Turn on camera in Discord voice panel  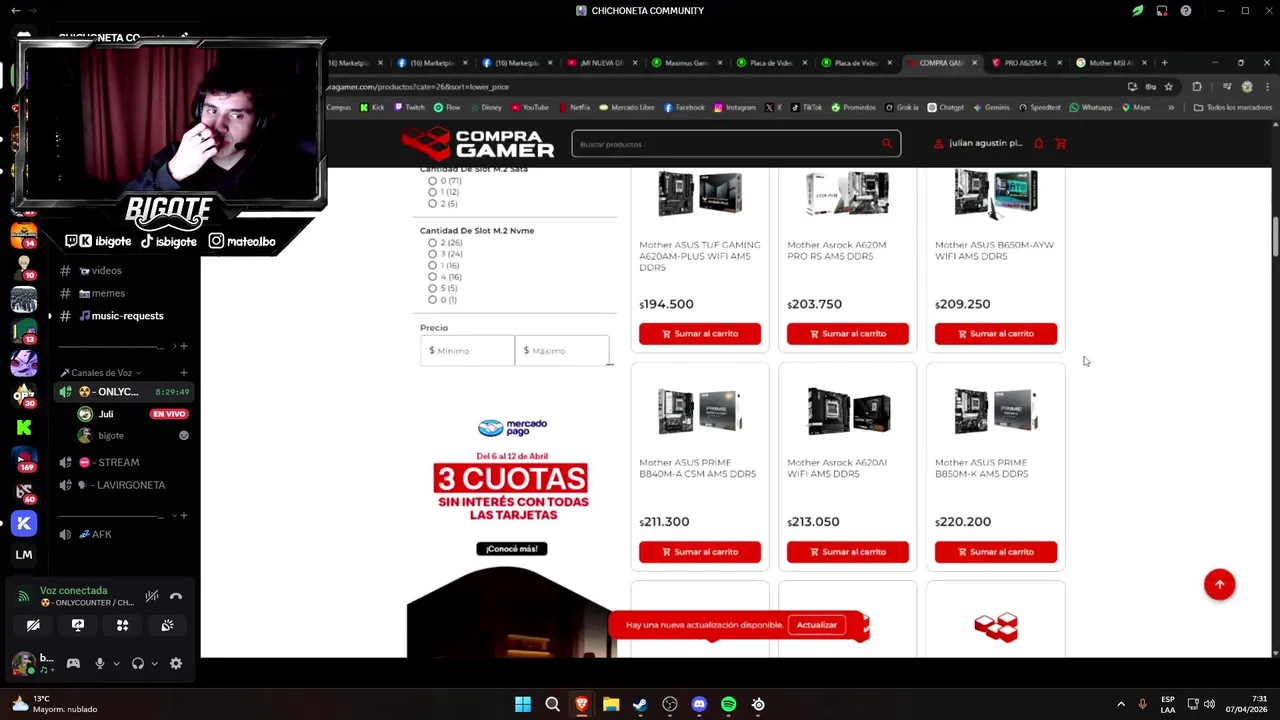(33, 625)
